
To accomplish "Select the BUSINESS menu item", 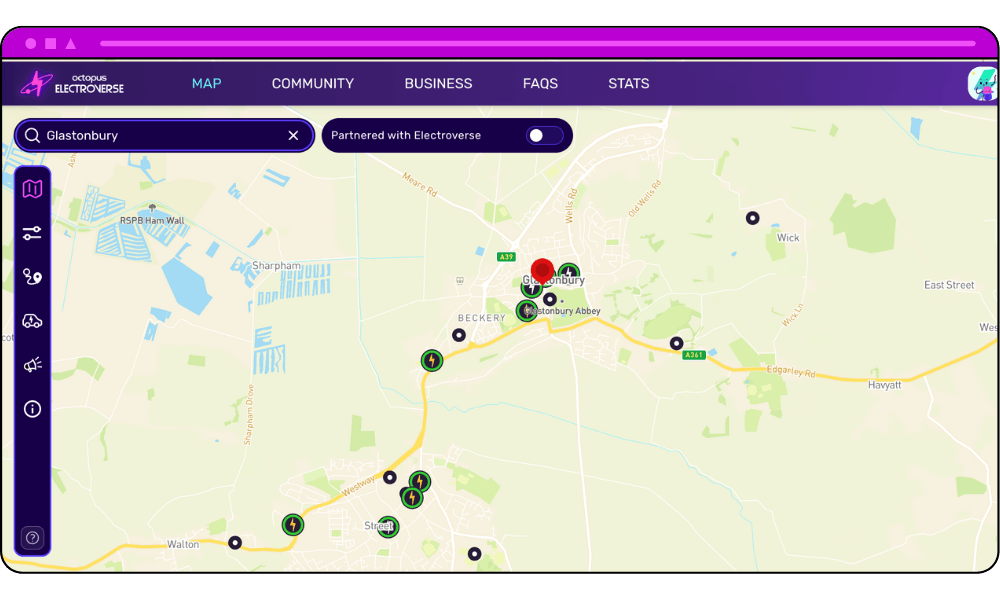I will tap(438, 84).
